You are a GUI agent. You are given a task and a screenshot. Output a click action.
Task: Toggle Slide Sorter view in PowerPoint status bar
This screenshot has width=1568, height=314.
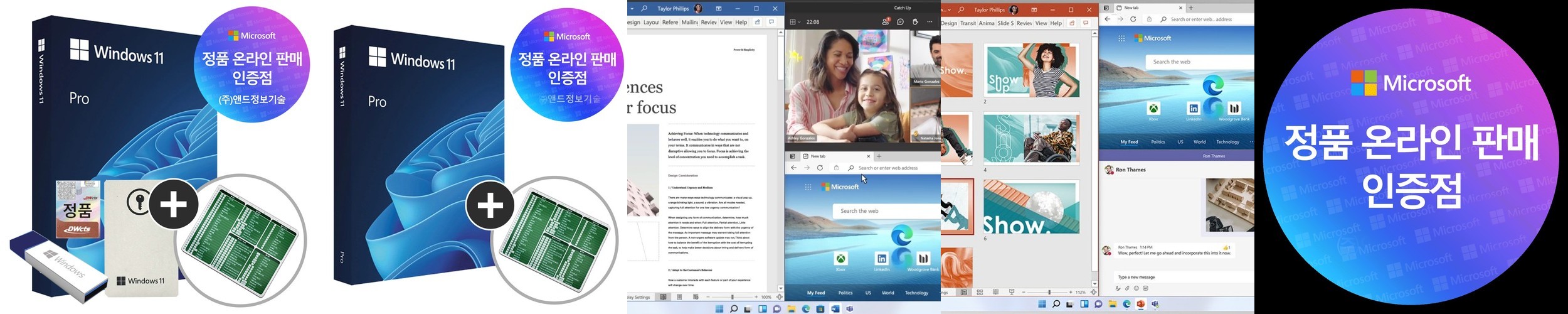pos(980,293)
